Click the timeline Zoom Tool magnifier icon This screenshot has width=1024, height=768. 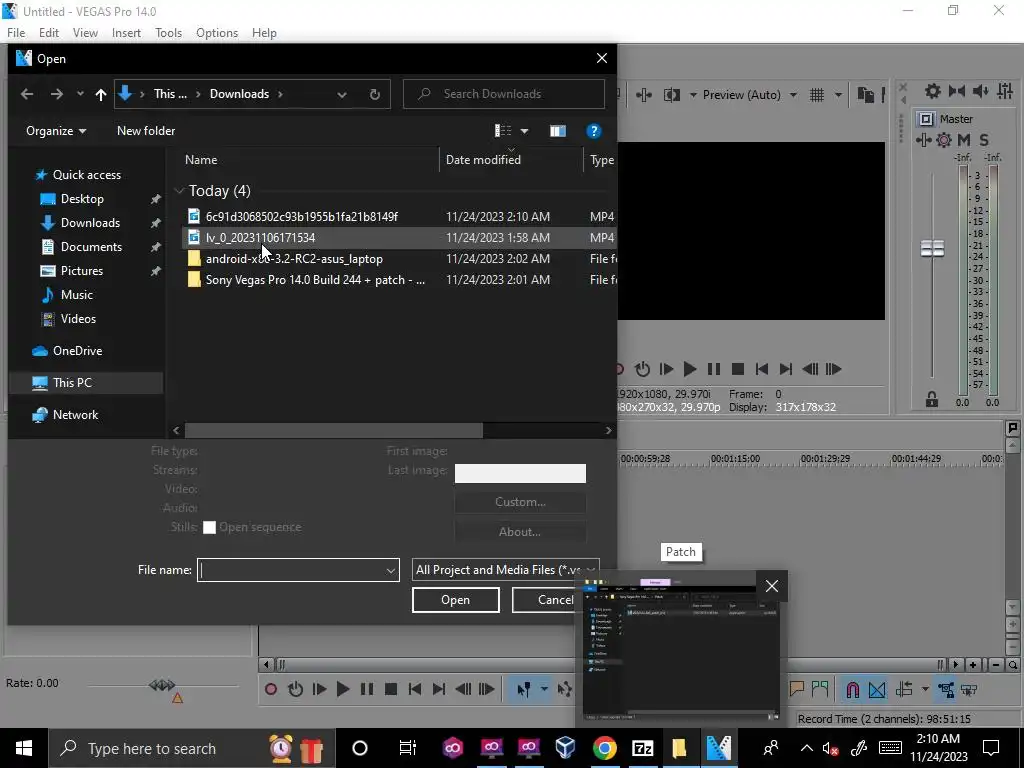tap(1012, 665)
